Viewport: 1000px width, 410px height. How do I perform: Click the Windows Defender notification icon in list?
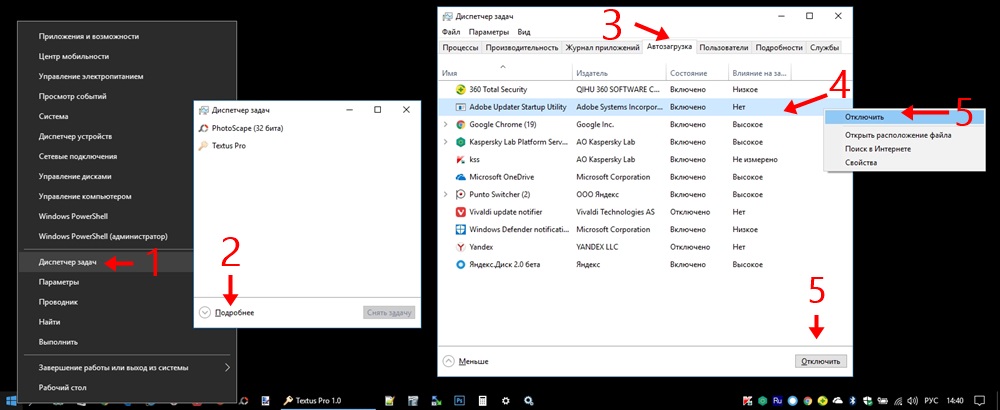tap(460, 229)
